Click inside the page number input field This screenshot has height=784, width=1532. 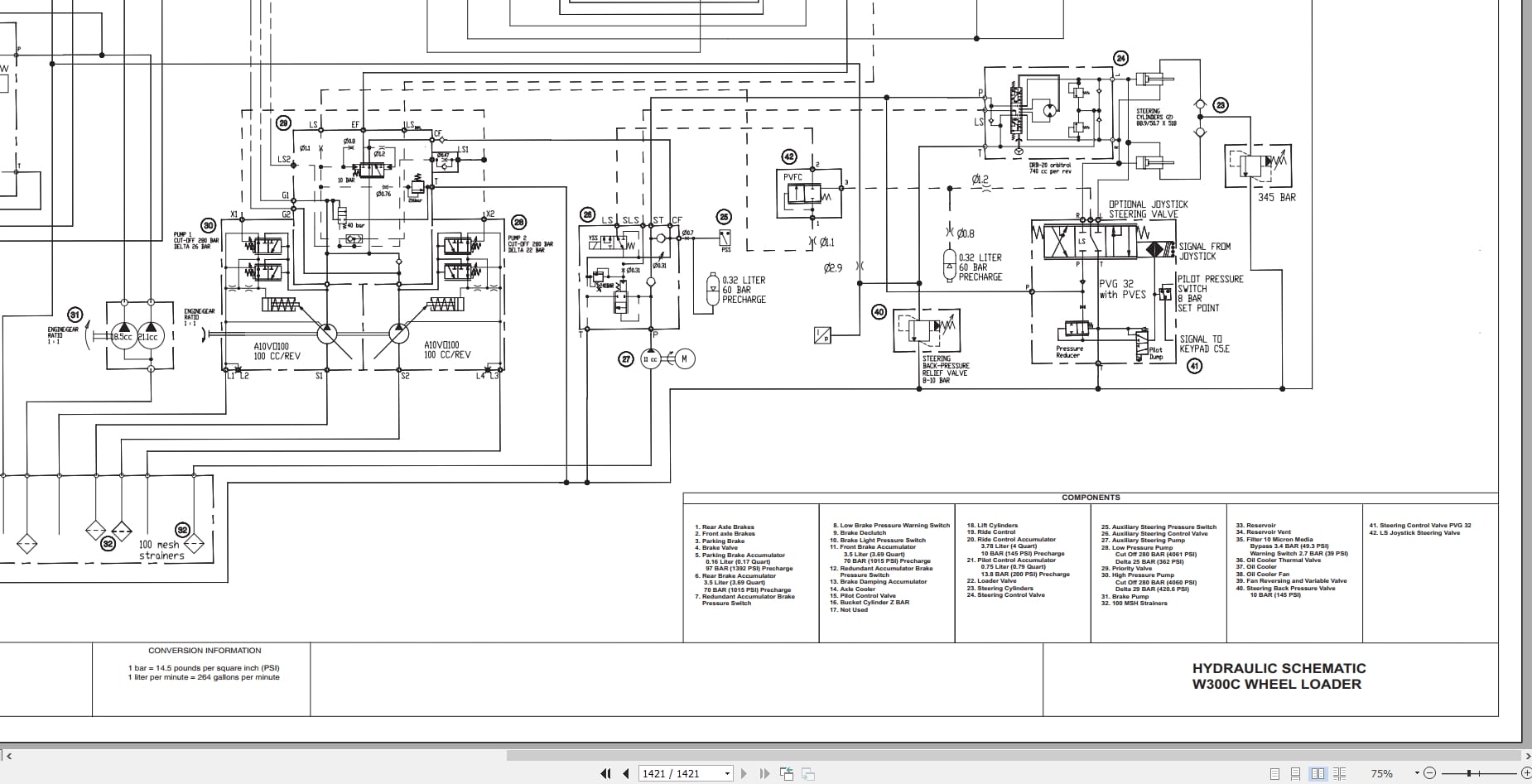coord(672,773)
